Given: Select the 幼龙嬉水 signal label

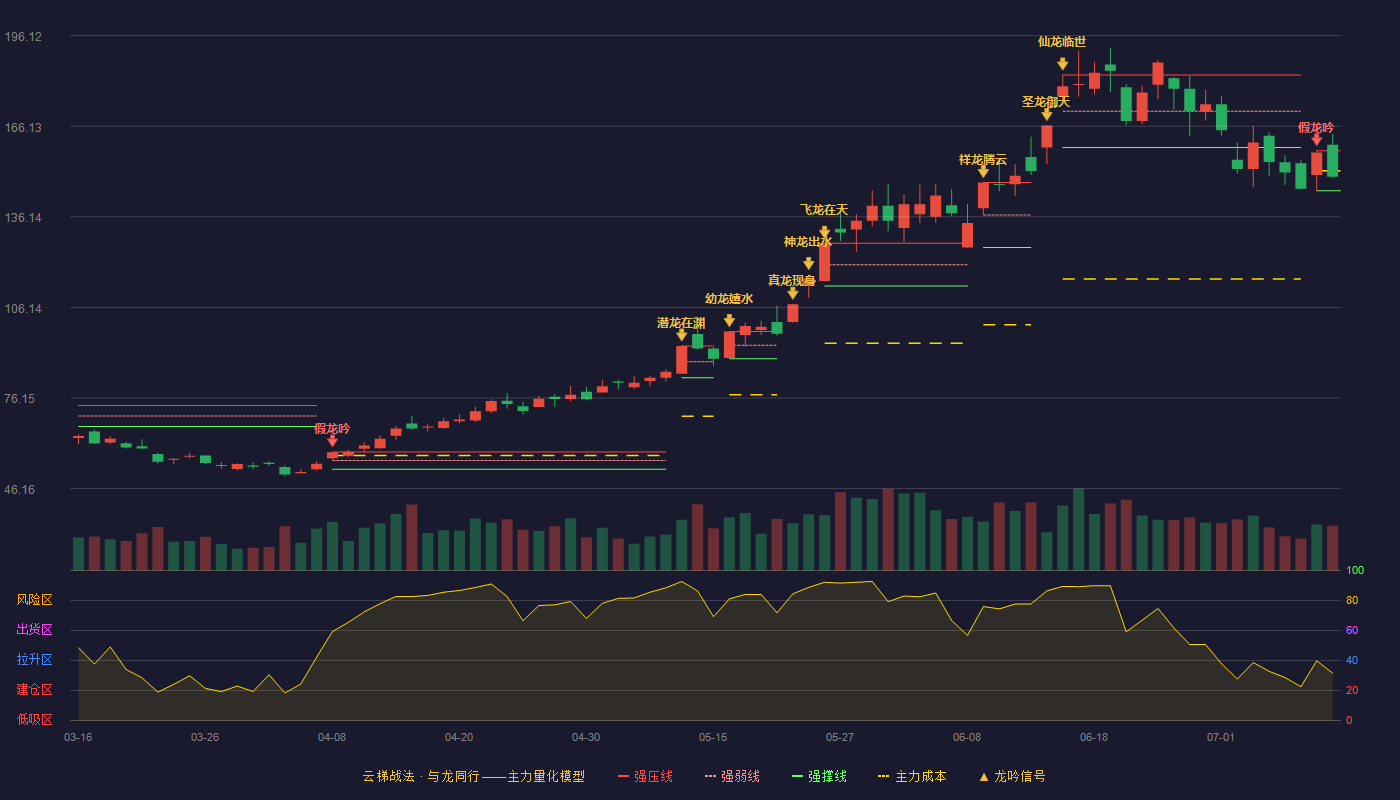Looking at the screenshot, I should pos(729,298).
